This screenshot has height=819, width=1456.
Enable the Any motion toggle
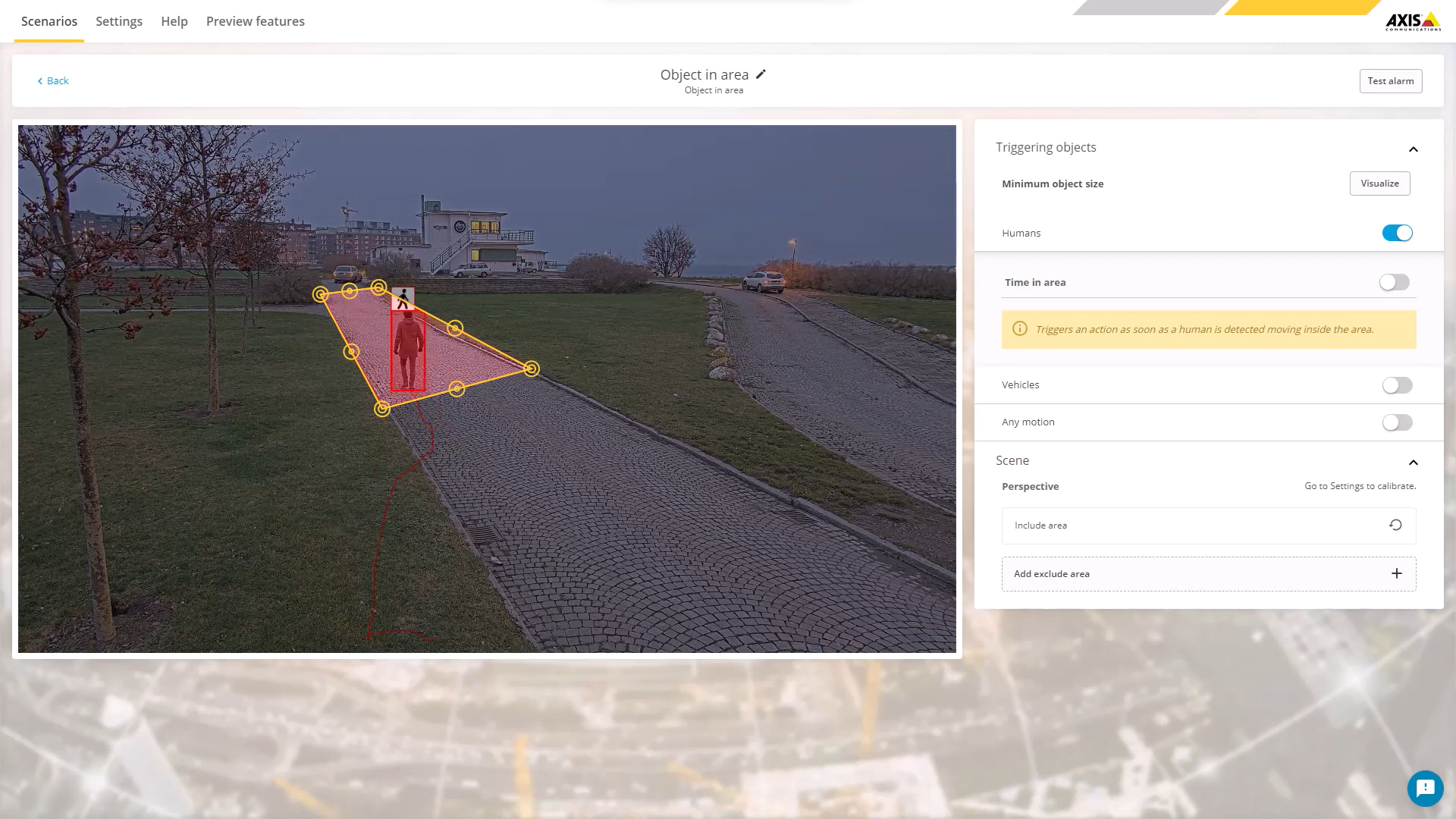point(1397,422)
